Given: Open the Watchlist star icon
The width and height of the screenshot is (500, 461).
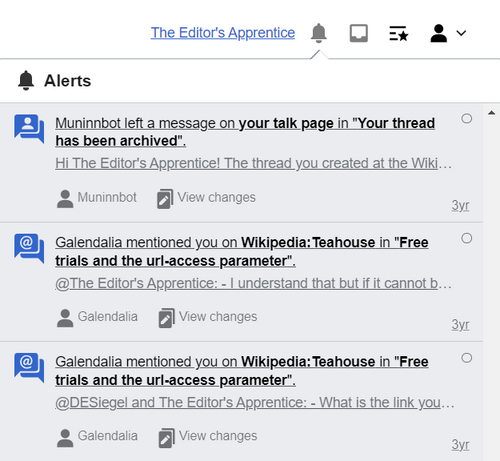Looking at the screenshot, I should pyautogui.click(x=399, y=33).
